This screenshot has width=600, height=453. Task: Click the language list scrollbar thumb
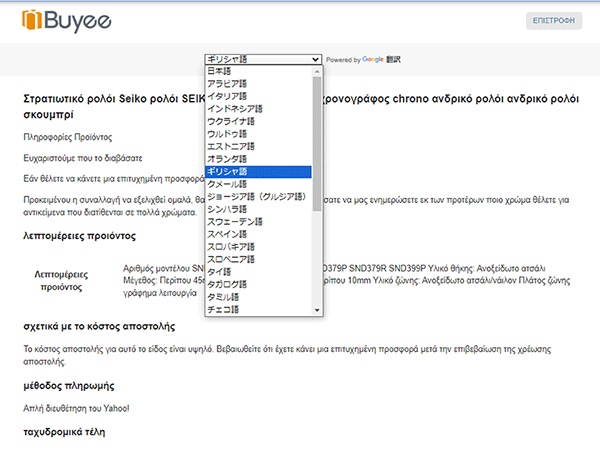tap(317, 144)
